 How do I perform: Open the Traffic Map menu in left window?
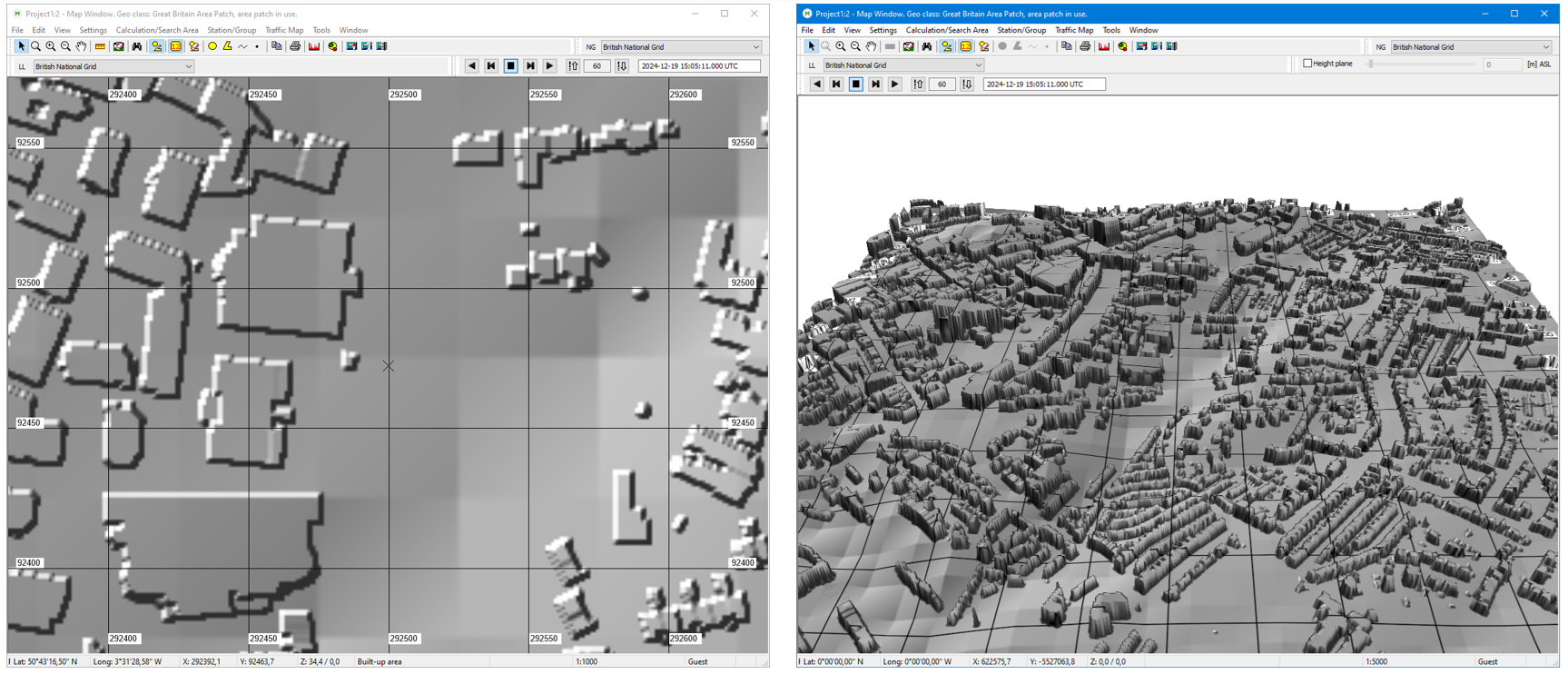[284, 30]
